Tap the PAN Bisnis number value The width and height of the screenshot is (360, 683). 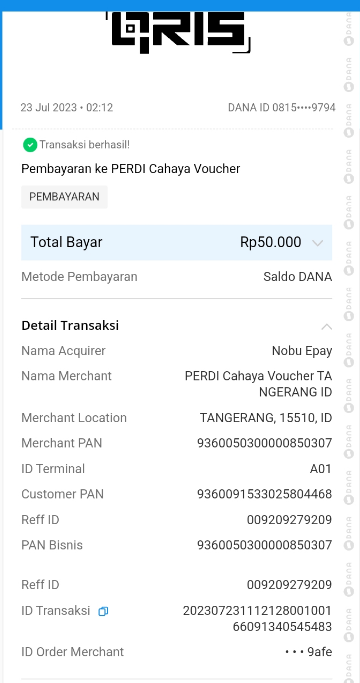(x=265, y=545)
